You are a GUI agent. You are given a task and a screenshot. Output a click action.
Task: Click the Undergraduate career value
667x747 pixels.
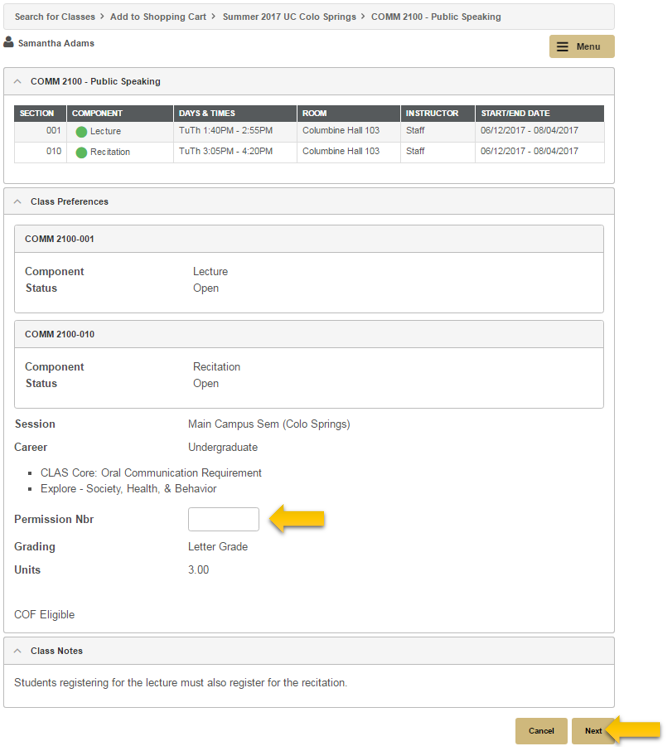click(x=223, y=447)
